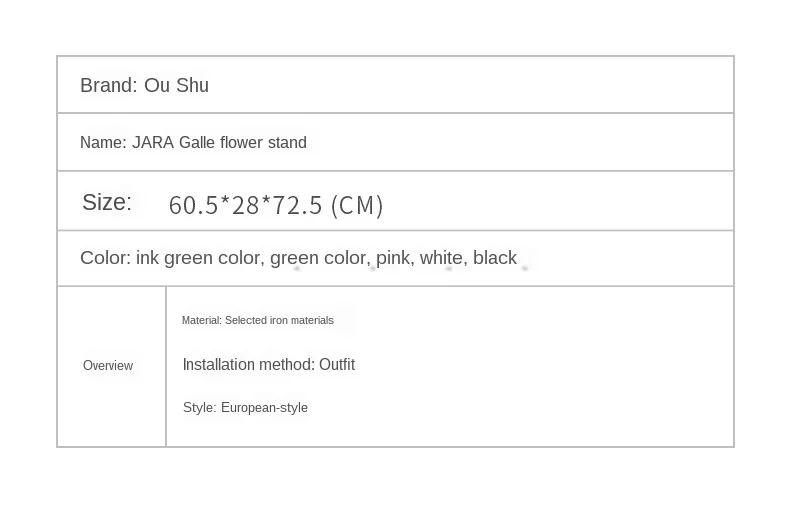Click the Style label
The height and width of the screenshot is (511, 790).
[x=199, y=408]
